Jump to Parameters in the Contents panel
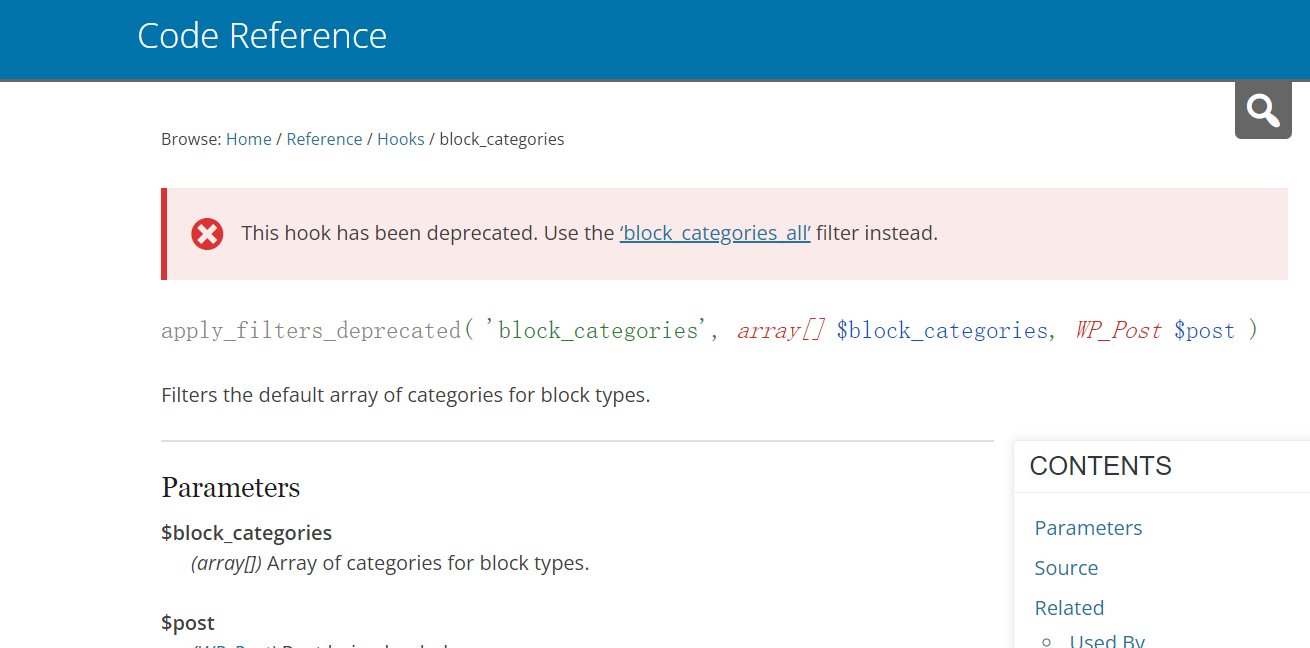Image resolution: width=1310 pixels, height=648 pixels. pos(1088,528)
